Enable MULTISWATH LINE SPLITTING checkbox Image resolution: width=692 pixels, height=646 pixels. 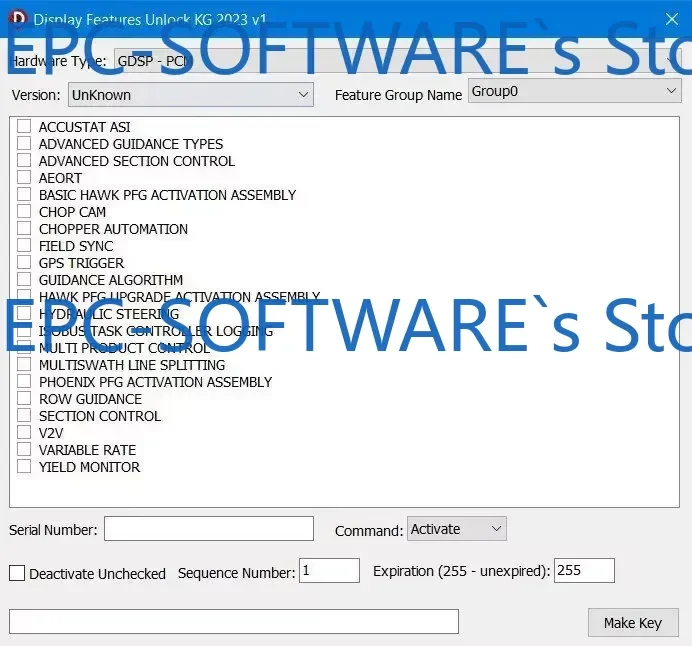click(24, 364)
